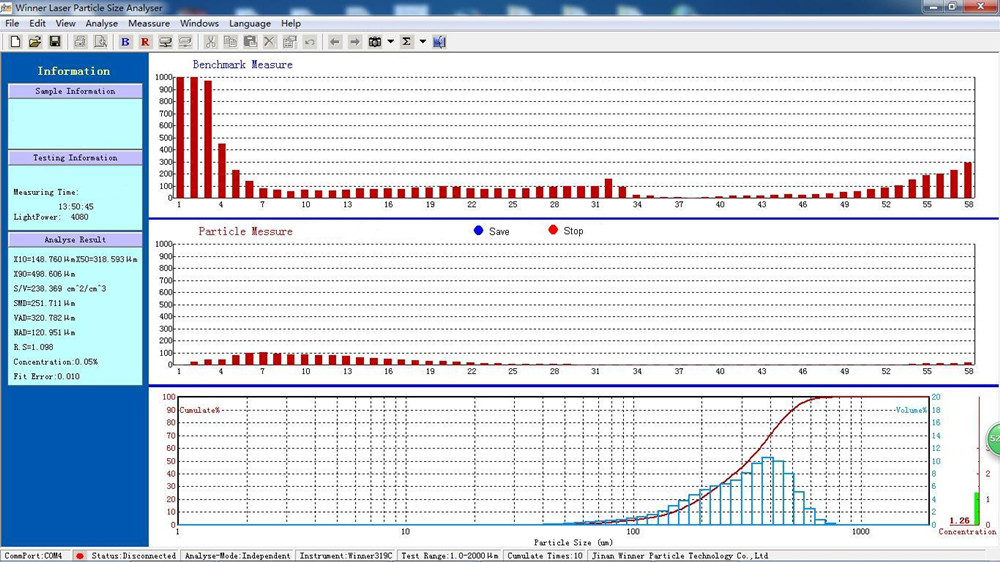Select the red Stop radio indicator

[x=553, y=231]
